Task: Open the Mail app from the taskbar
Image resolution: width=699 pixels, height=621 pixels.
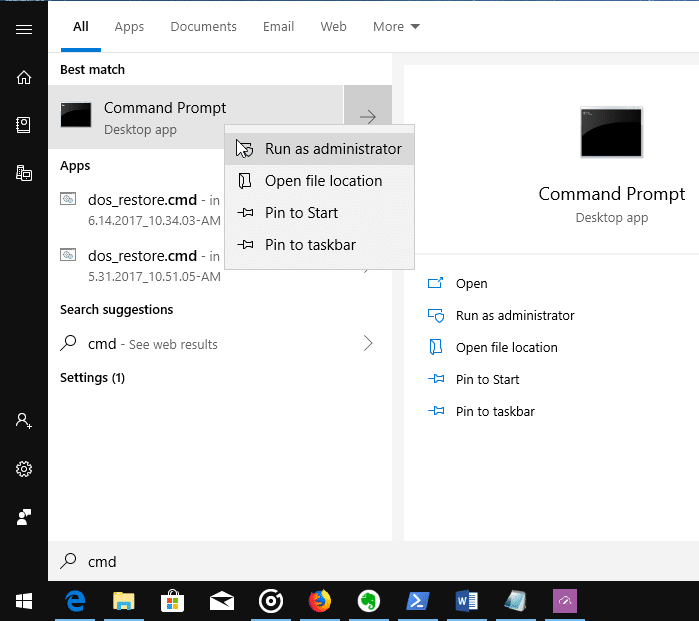Action: click(222, 601)
